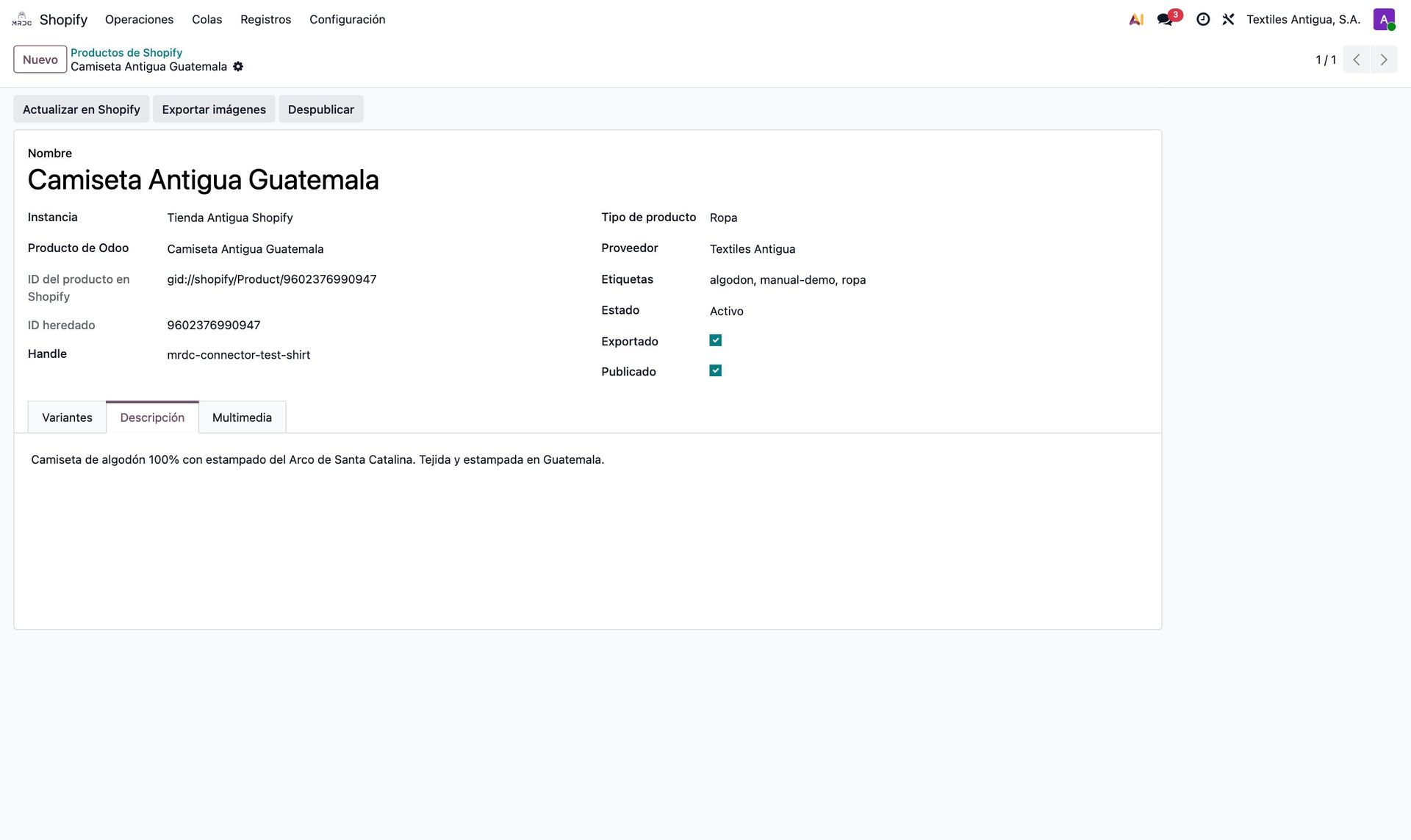Open the AI assistant icon
This screenshot has height=840, width=1411.
(x=1136, y=20)
